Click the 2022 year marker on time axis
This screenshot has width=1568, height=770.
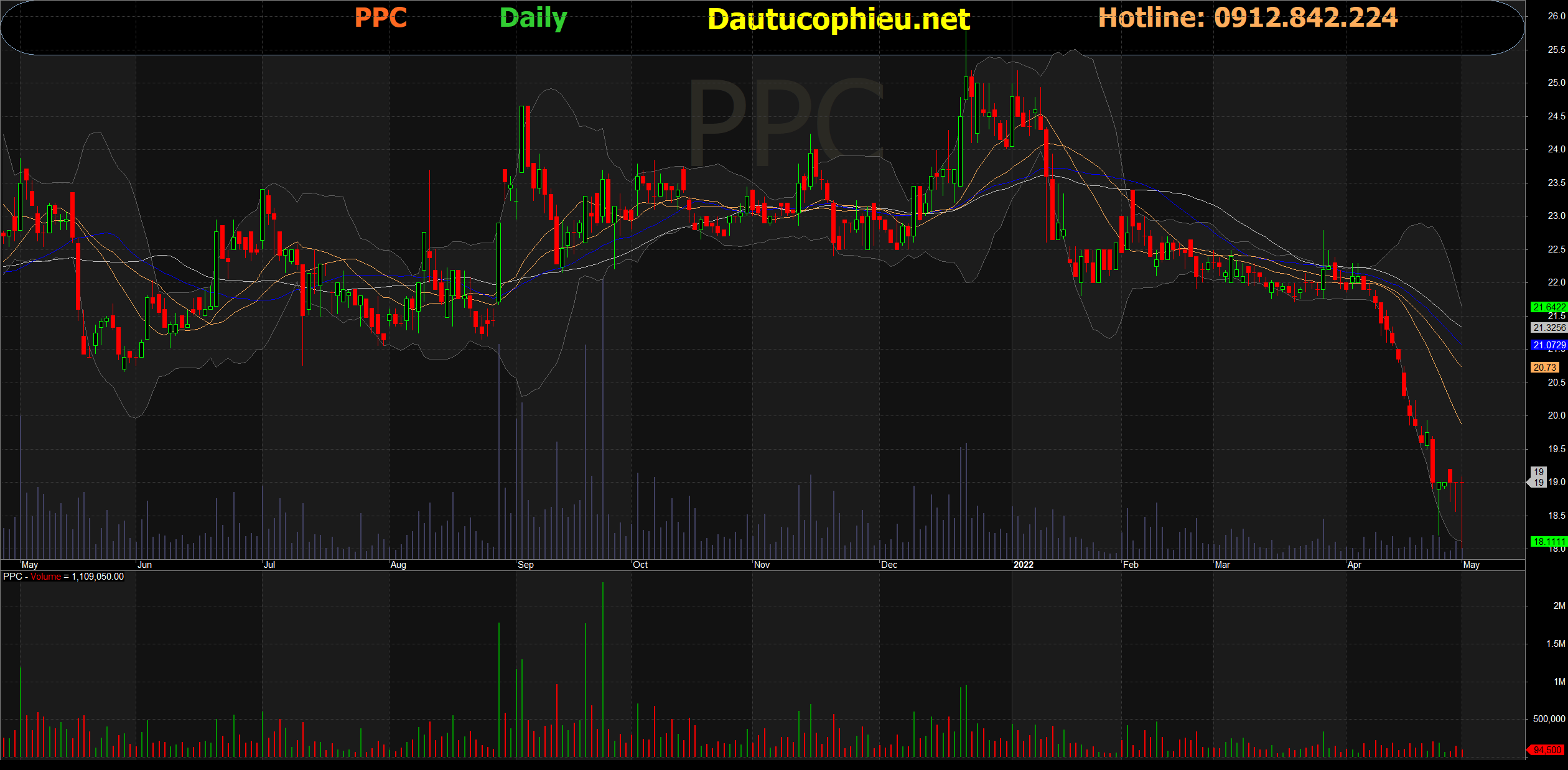(1023, 565)
